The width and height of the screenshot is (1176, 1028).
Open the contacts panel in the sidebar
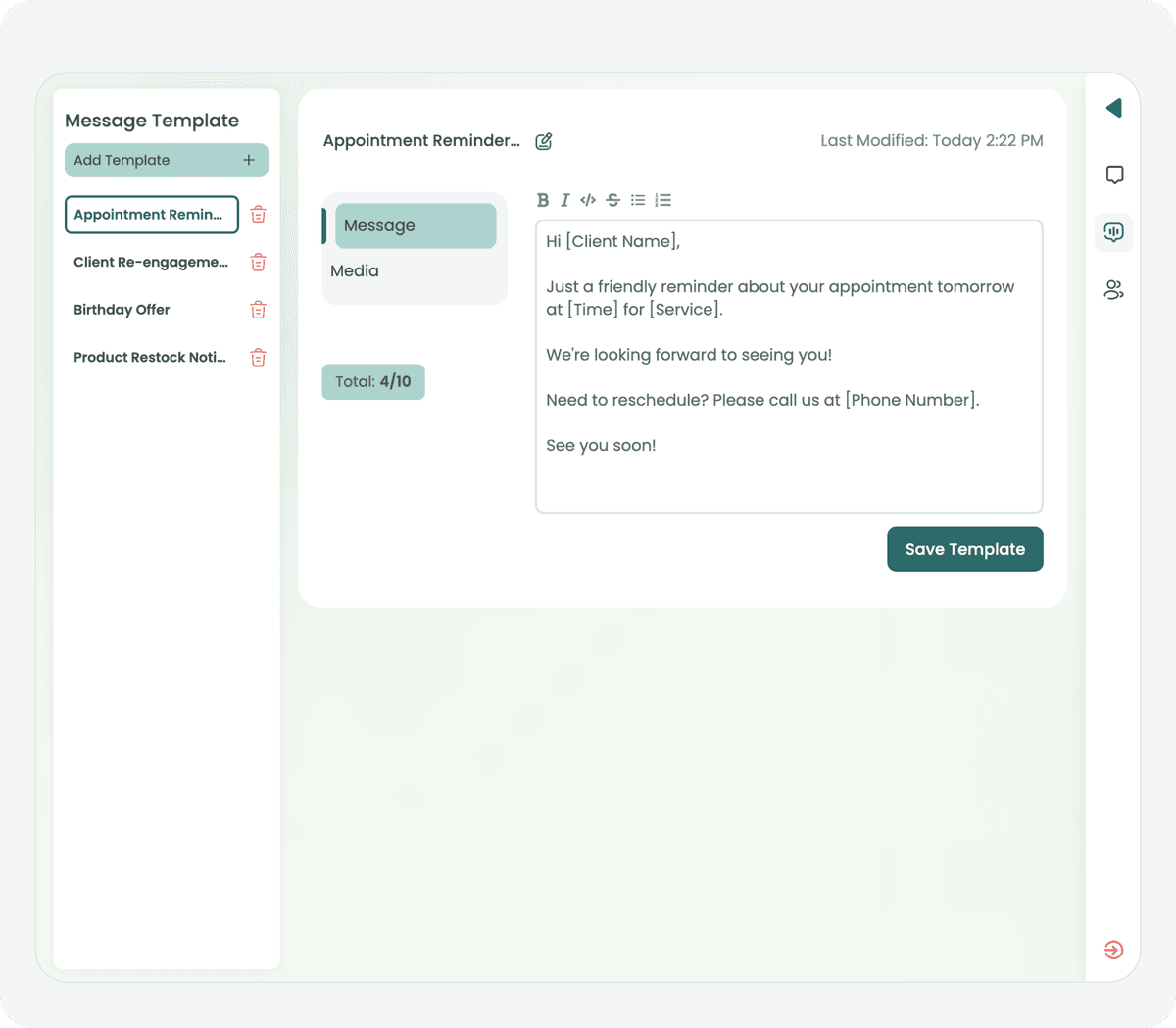tap(1113, 289)
